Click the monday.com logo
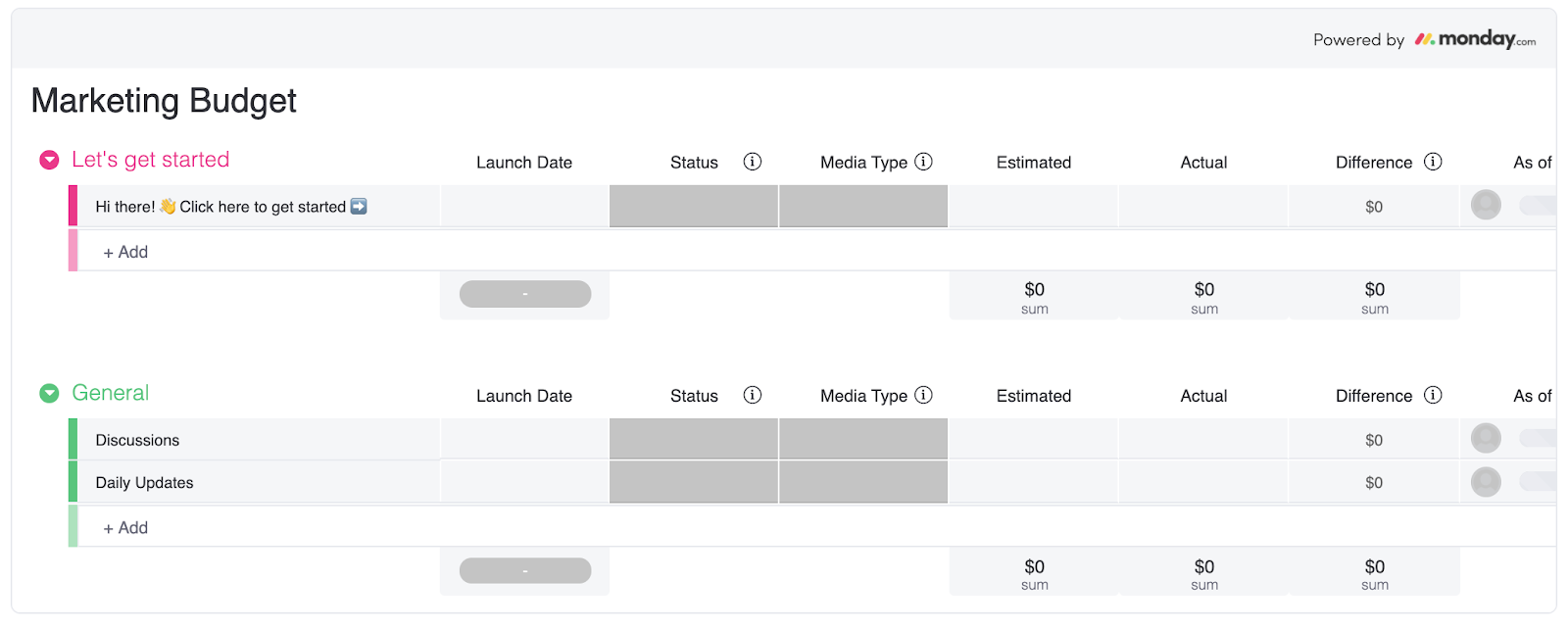 coord(1475,39)
